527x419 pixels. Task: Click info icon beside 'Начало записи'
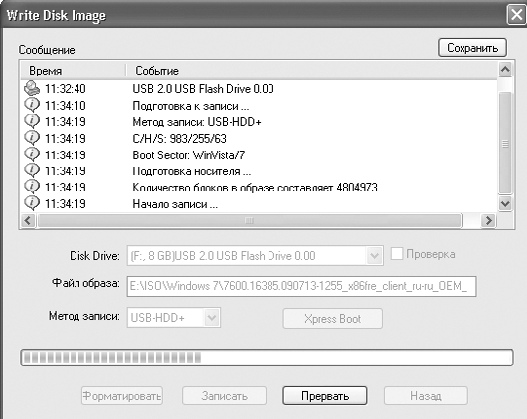32,203
